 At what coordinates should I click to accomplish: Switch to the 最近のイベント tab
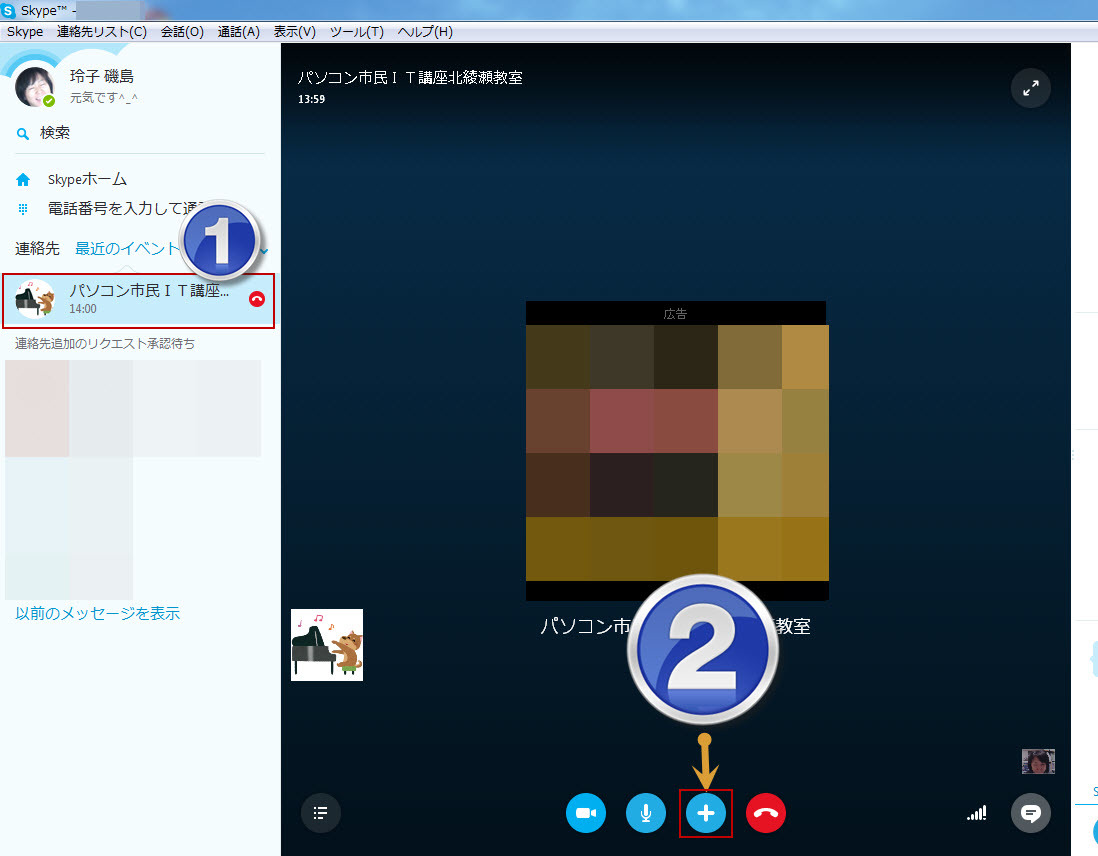click(x=128, y=249)
